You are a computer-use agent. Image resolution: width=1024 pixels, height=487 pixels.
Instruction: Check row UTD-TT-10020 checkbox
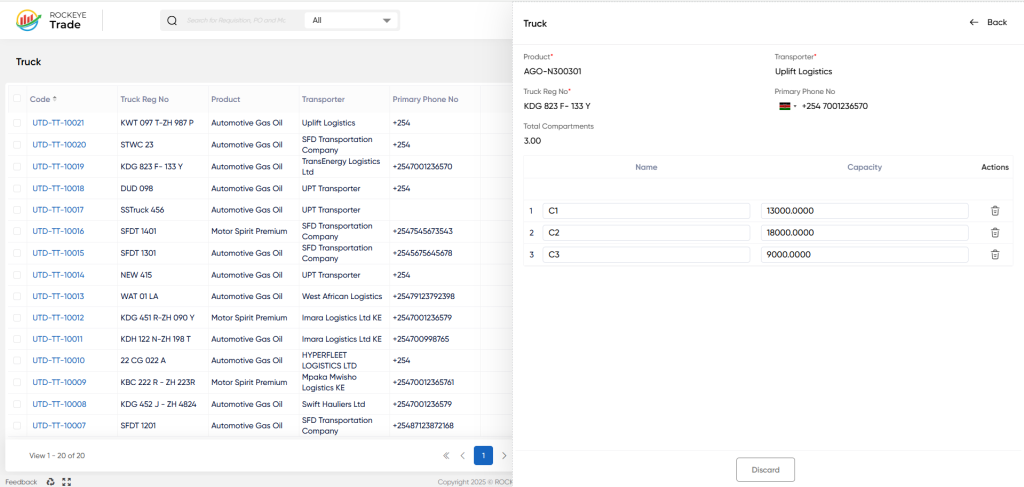pos(16,144)
